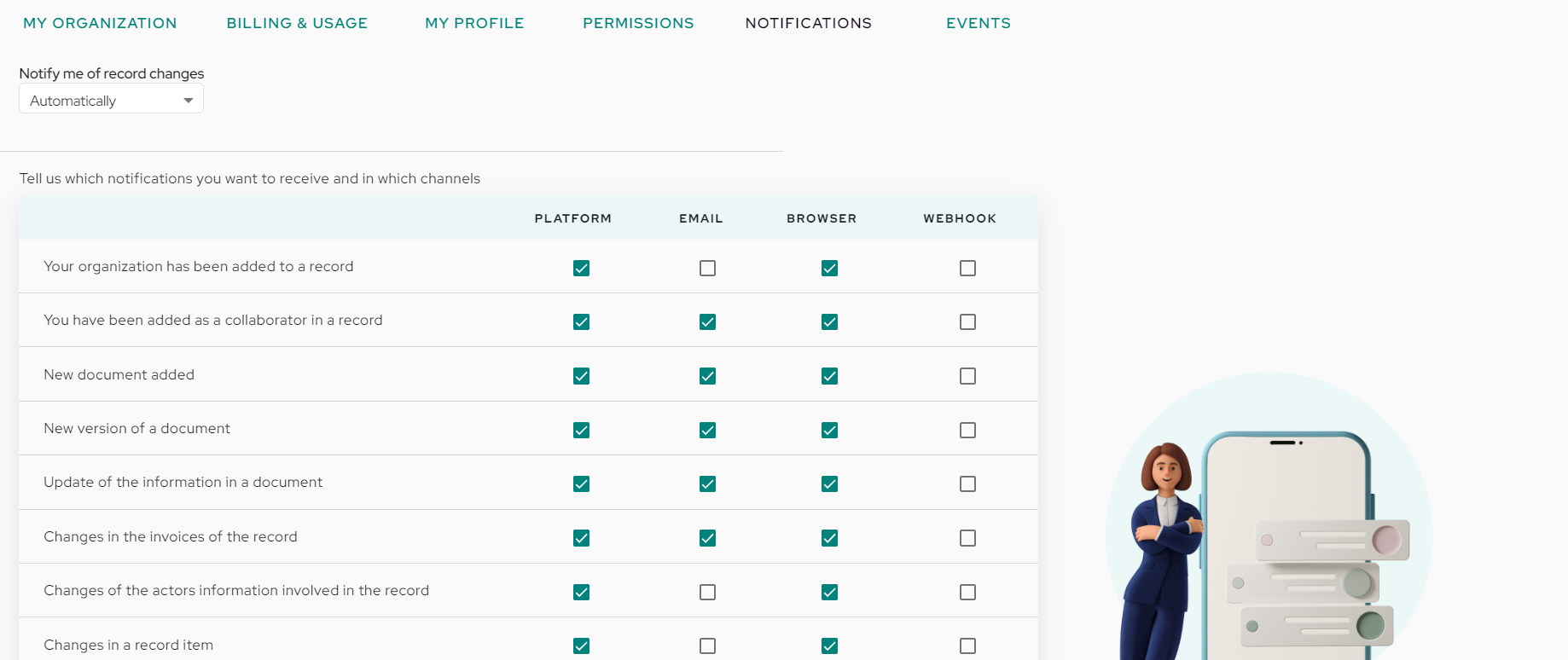
Task: Enable Email for organization added to record
Action: [707, 268]
